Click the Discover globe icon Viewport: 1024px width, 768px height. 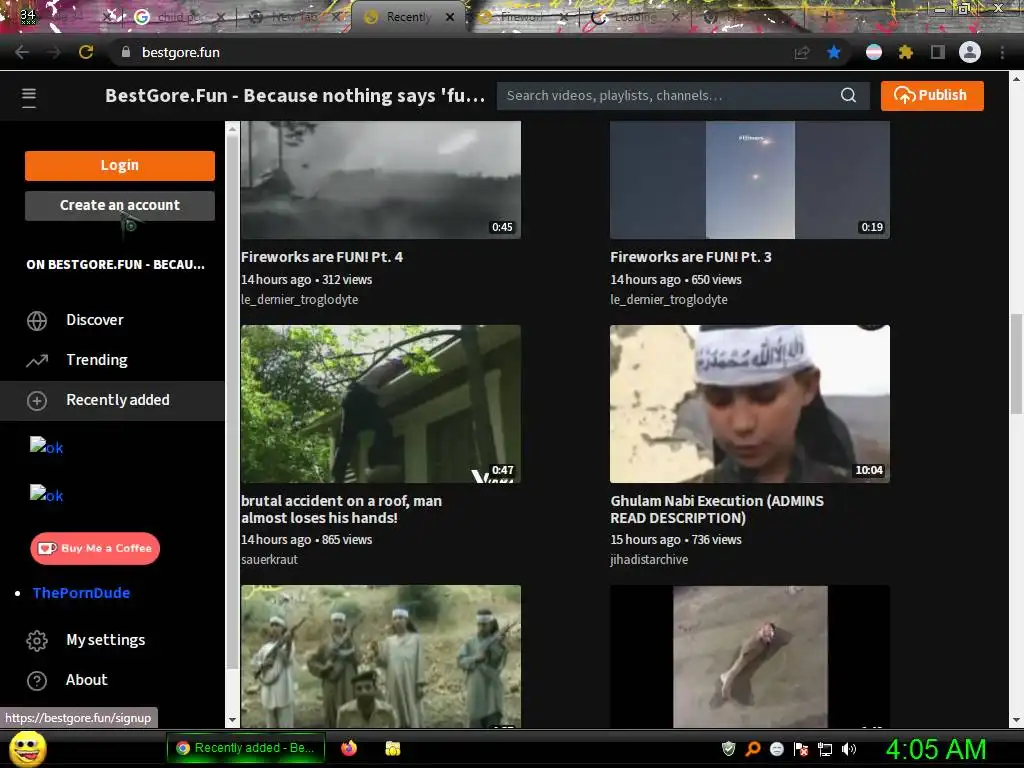click(x=37, y=320)
